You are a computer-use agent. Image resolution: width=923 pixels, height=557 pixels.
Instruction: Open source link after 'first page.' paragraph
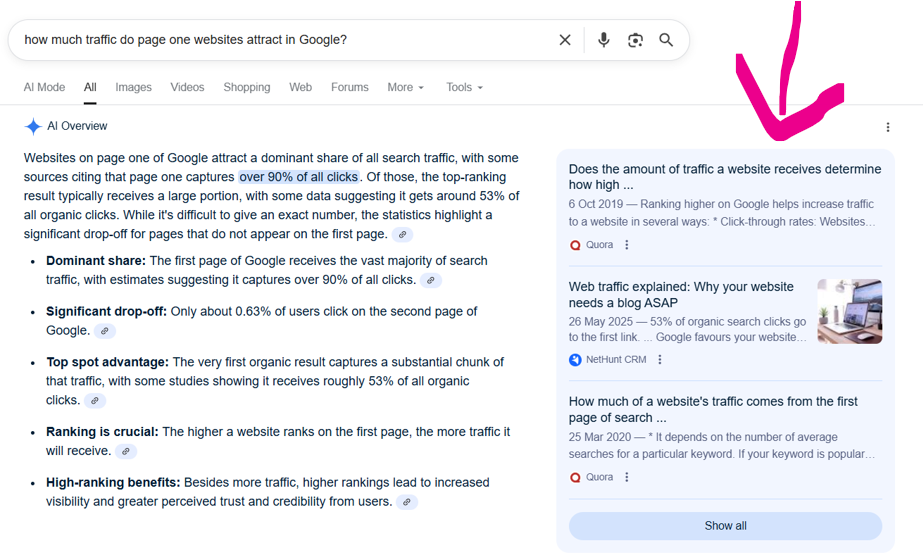click(403, 234)
